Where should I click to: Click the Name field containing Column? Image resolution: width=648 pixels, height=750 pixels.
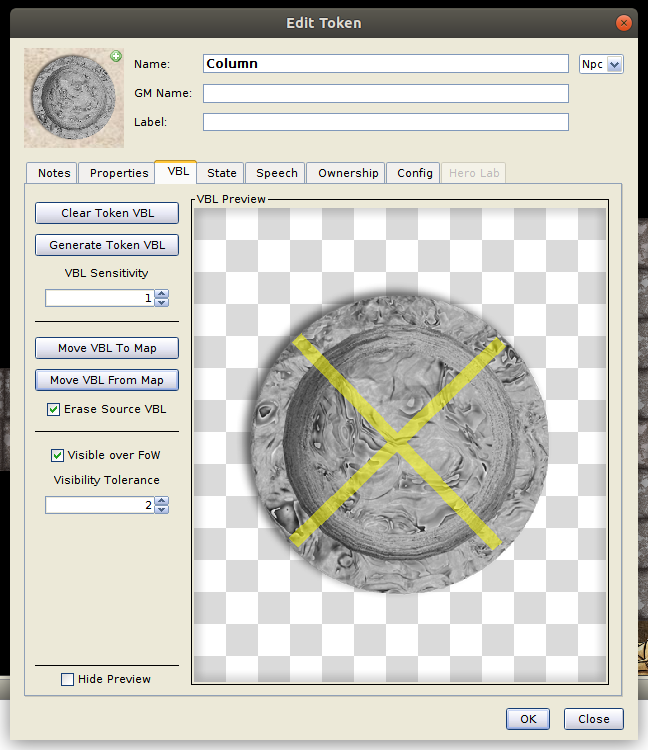385,64
